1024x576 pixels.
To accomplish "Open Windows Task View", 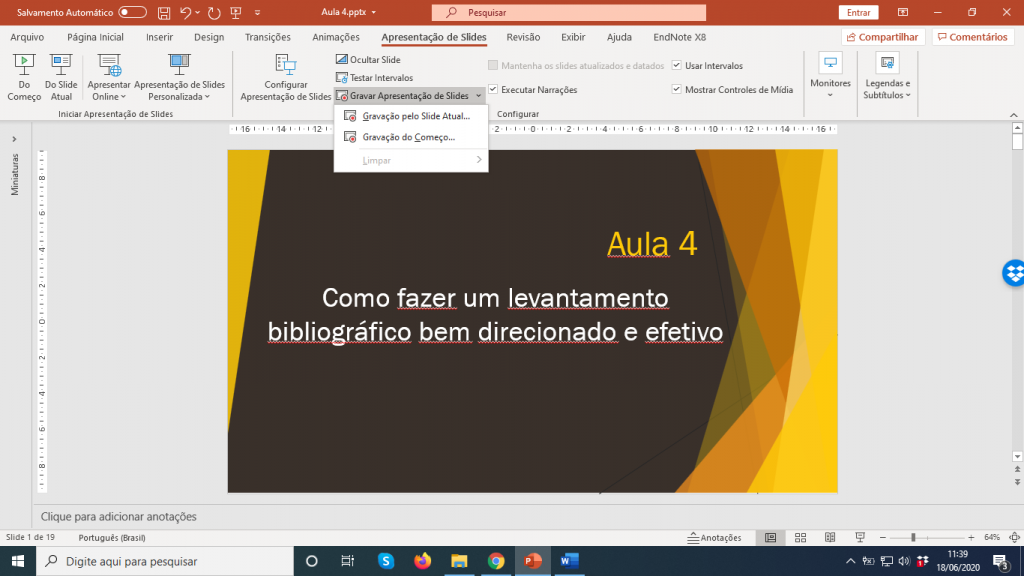I will [347, 561].
